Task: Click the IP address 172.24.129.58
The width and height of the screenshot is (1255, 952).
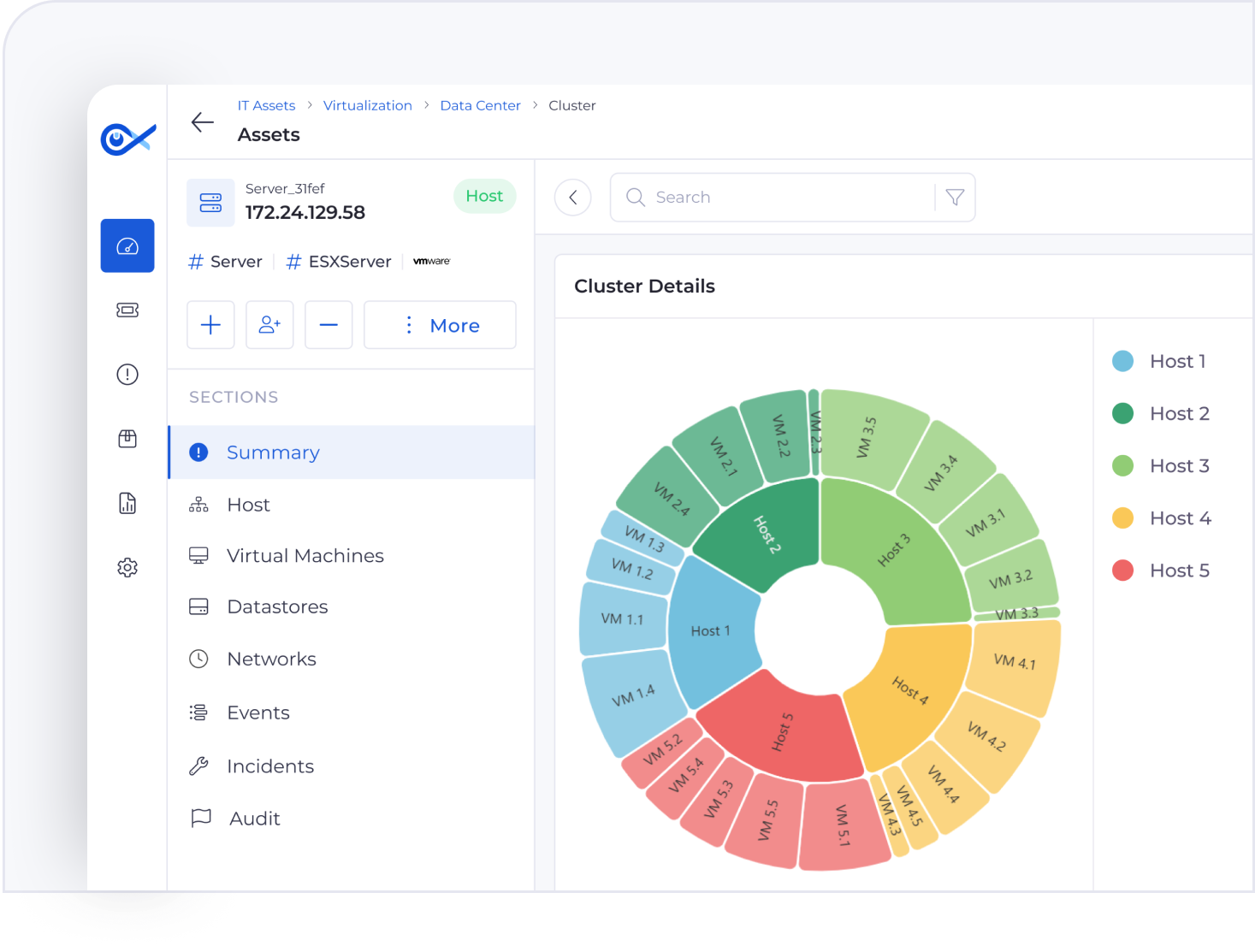Action: tap(305, 212)
